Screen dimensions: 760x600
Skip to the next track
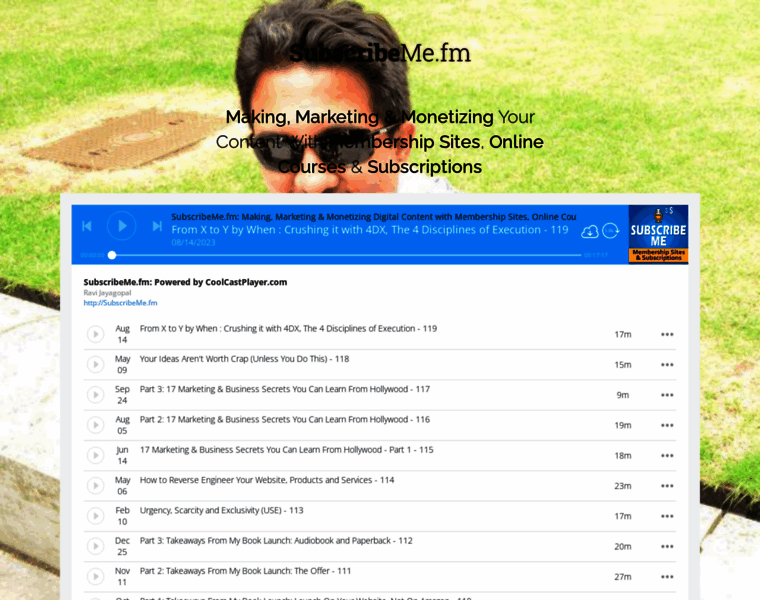click(157, 226)
